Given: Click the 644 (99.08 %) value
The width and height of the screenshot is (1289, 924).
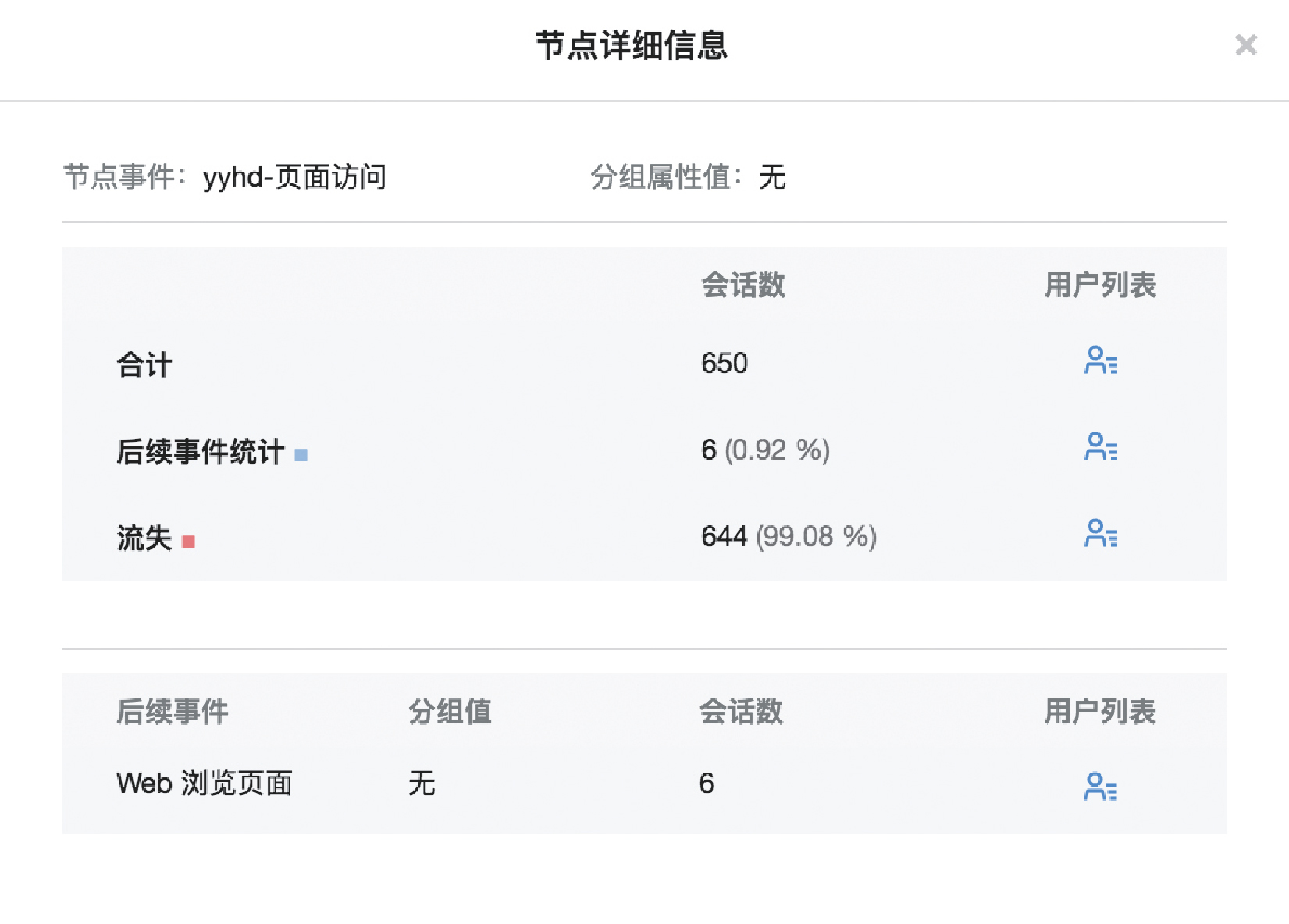Looking at the screenshot, I should point(789,537).
